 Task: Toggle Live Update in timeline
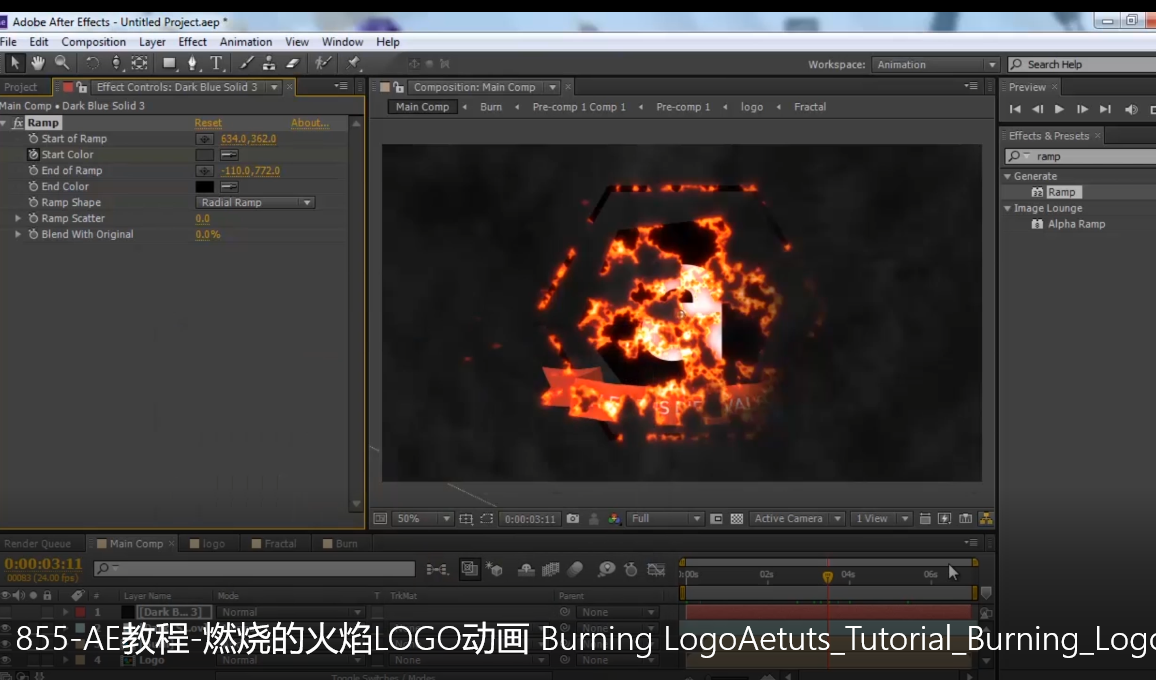tap(470, 569)
